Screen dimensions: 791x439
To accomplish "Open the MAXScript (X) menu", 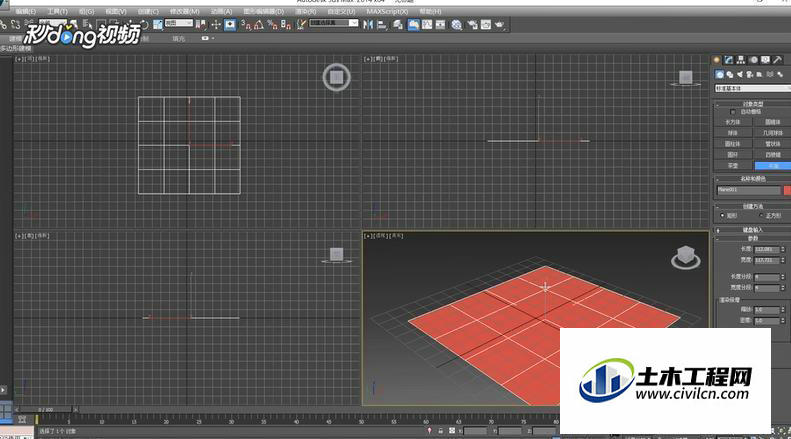I will pos(387,11).
